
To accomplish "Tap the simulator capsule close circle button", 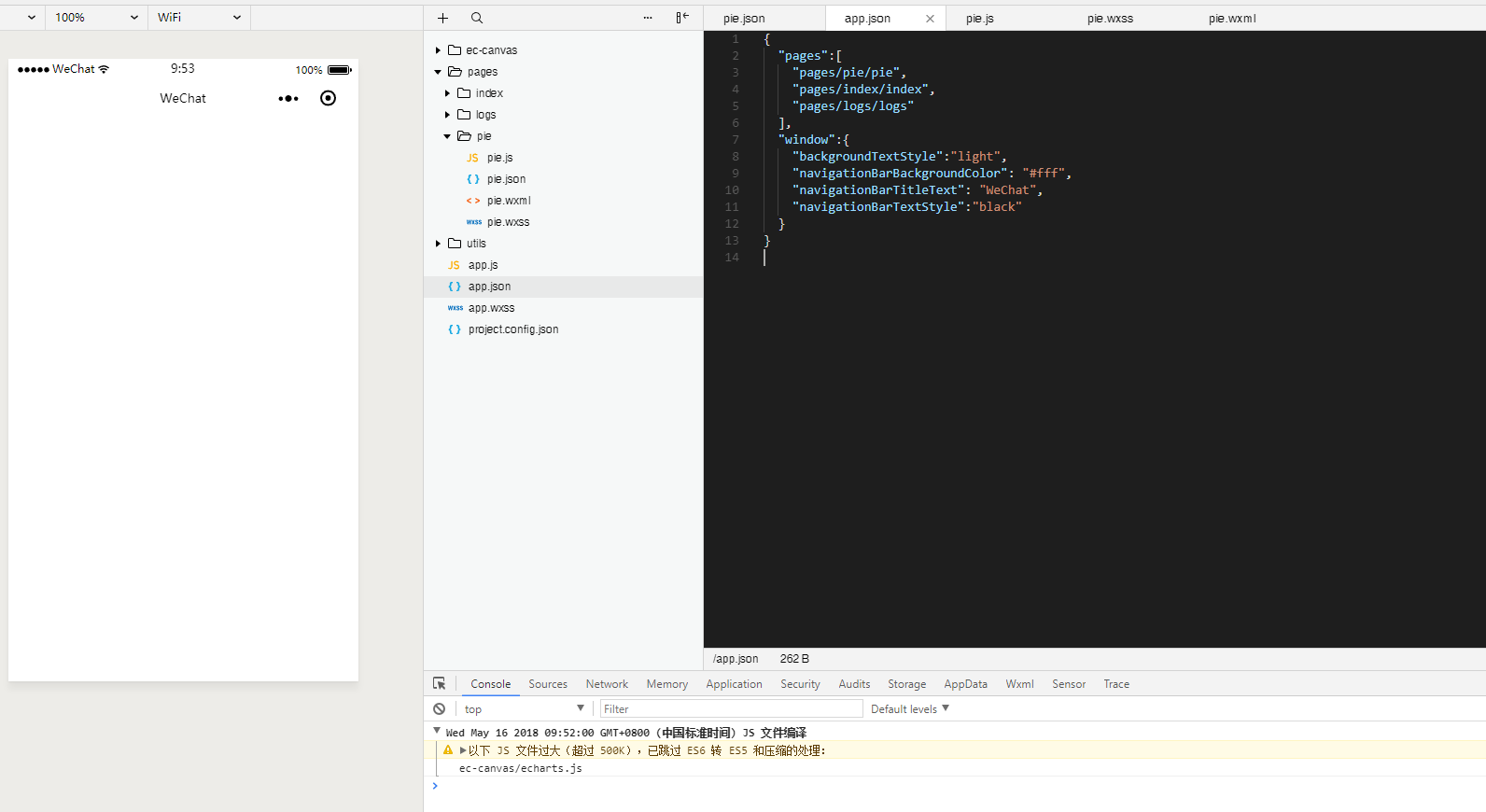I will point(328,98).
